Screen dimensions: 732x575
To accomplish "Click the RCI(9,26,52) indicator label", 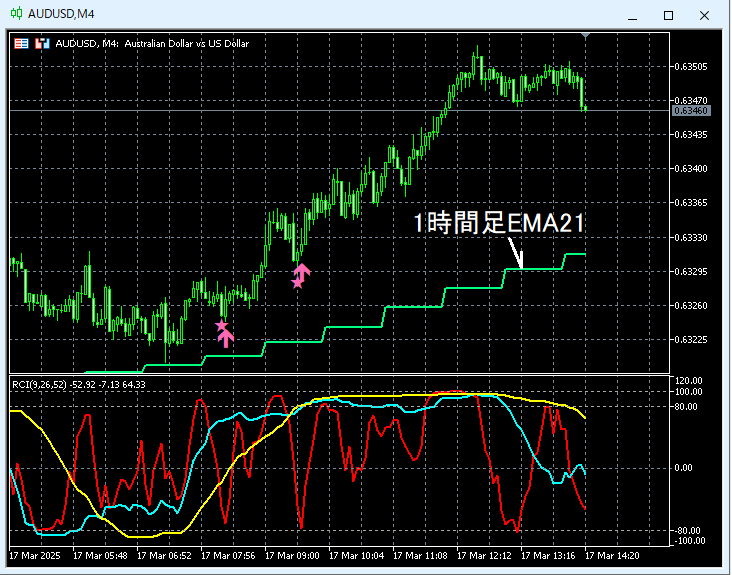I will (x=78, y=385).
